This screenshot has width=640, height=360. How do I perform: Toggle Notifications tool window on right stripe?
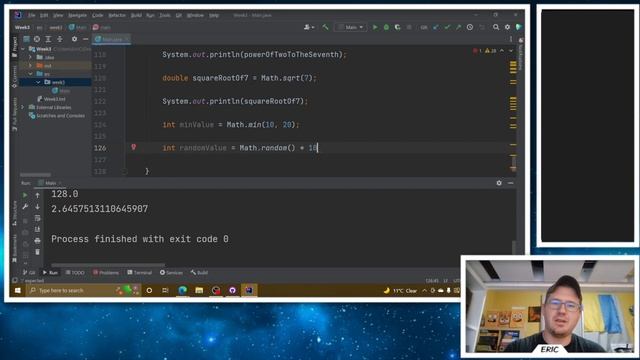[521, 55]
